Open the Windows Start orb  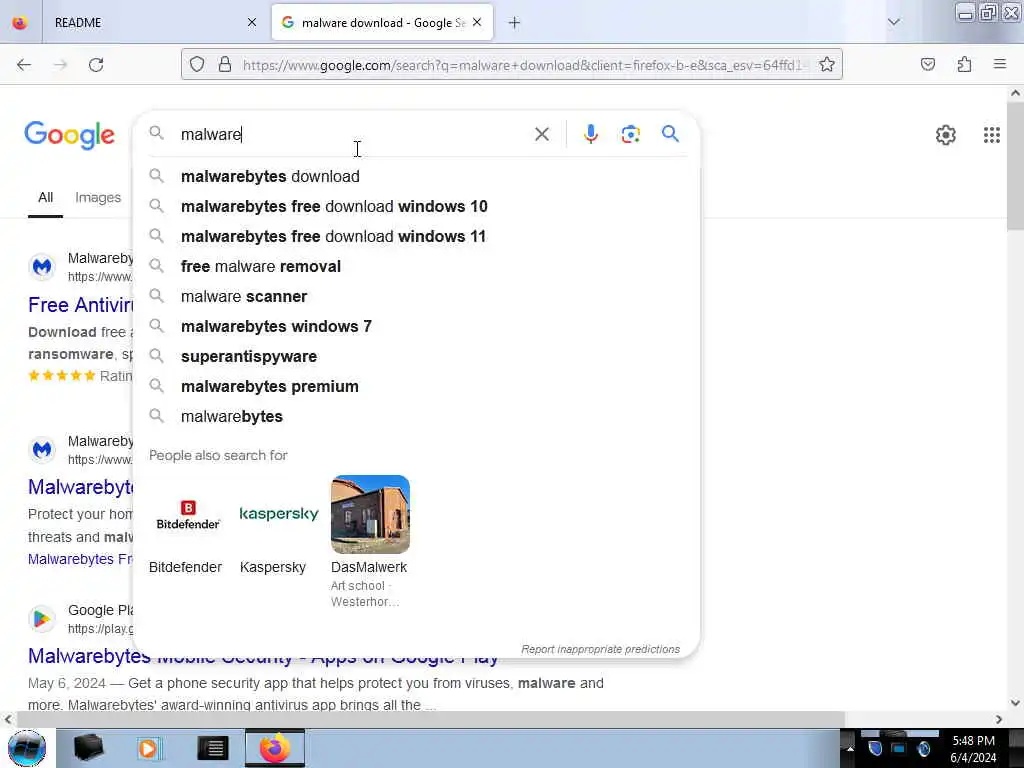pyautogui.click(x=27, y=748)
